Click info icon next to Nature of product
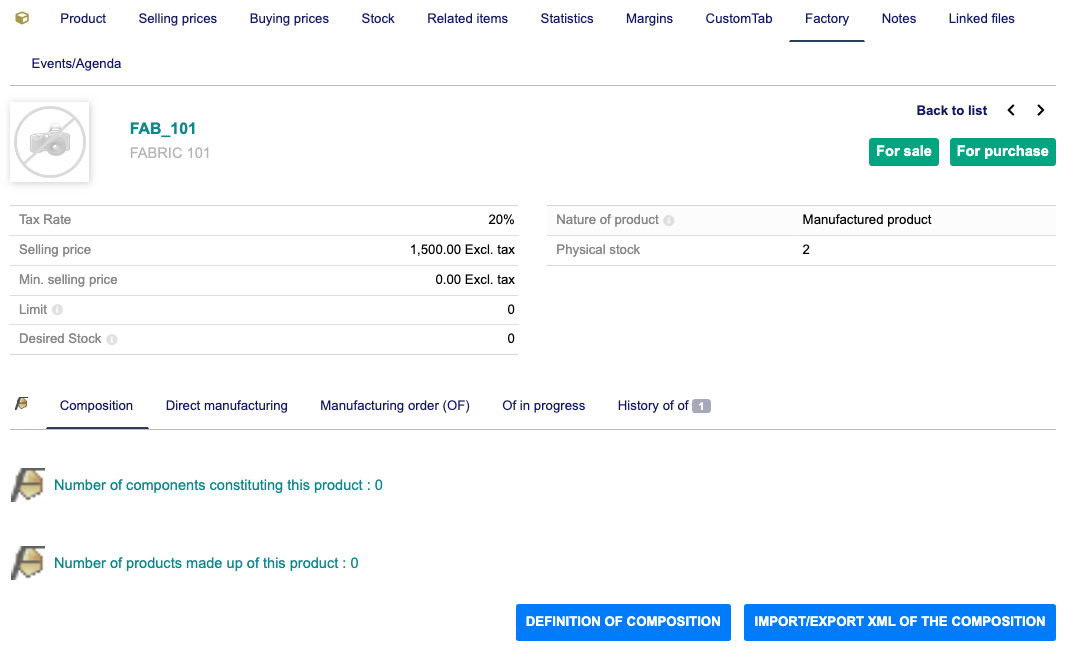 point(669,220)
